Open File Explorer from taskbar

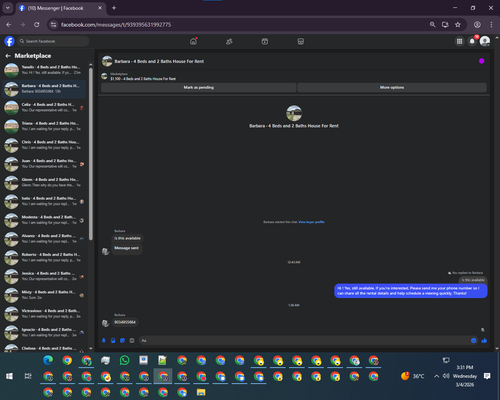pyautogui.click(x=201, y=392)
